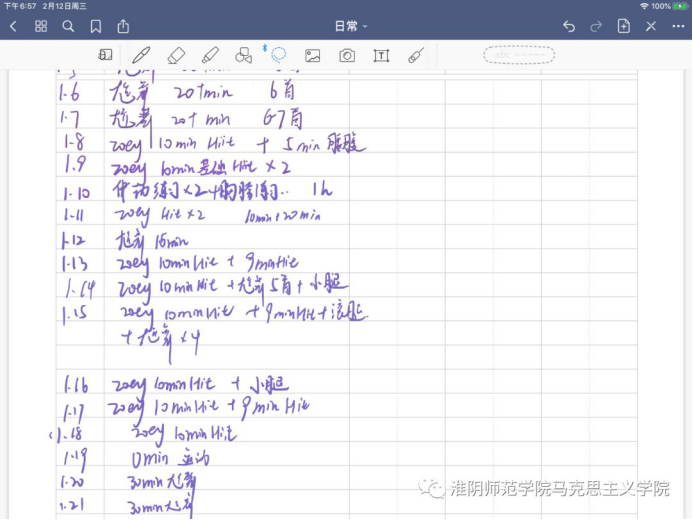Screen dimensions: 693x520
Task: Open the share and export menu
Action: point(123,26)
